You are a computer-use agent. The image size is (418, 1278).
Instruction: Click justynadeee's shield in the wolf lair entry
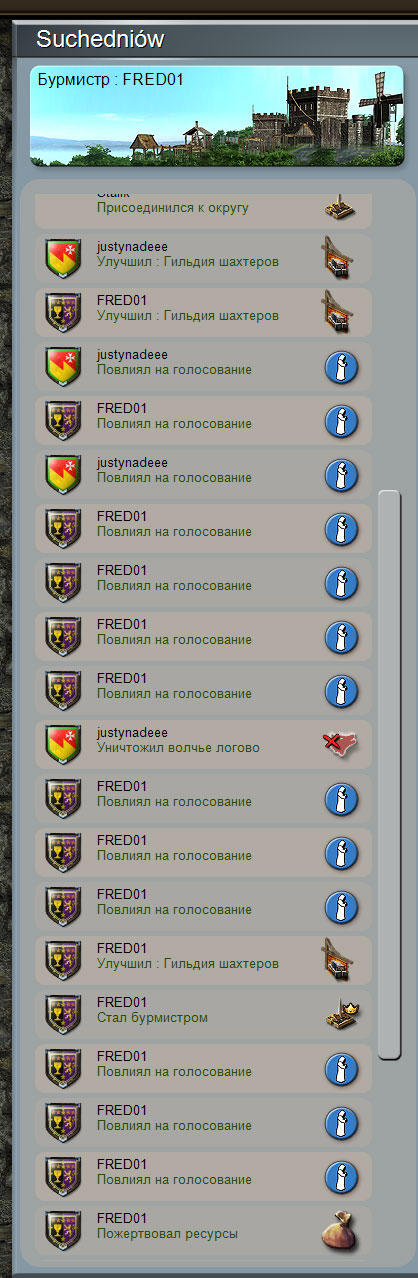(x=64, y=744)
